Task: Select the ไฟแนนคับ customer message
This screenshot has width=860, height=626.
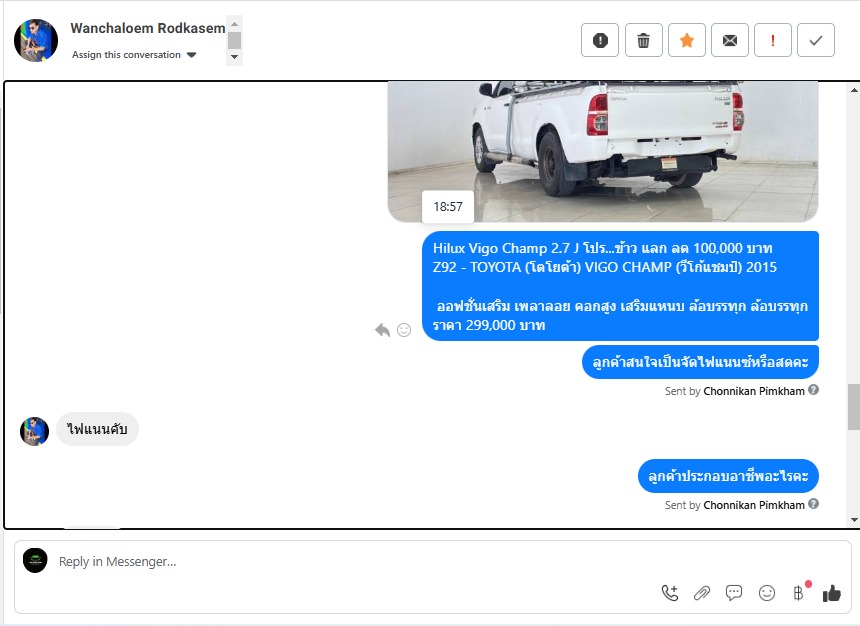Action: (x=97, y=428)
